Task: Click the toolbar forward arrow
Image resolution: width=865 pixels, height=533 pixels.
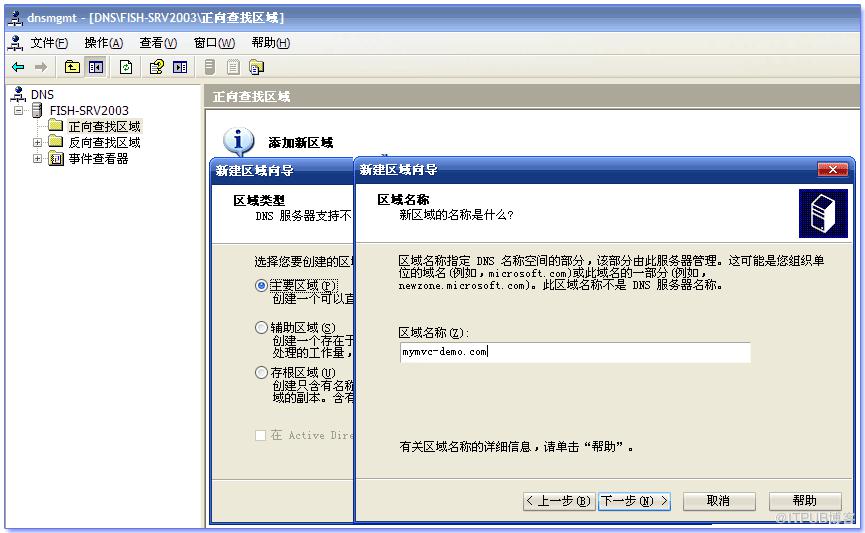Action: 41,67
